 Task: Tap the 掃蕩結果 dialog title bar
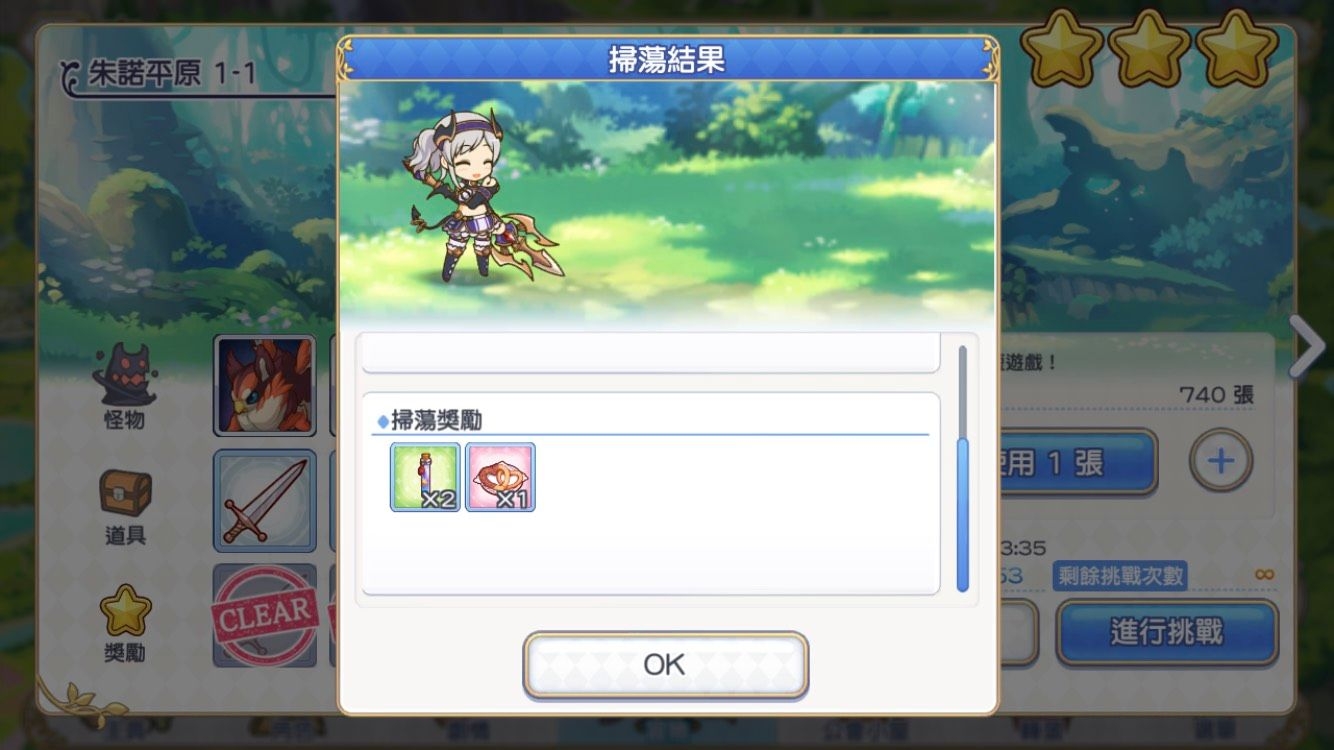(667, 58)
